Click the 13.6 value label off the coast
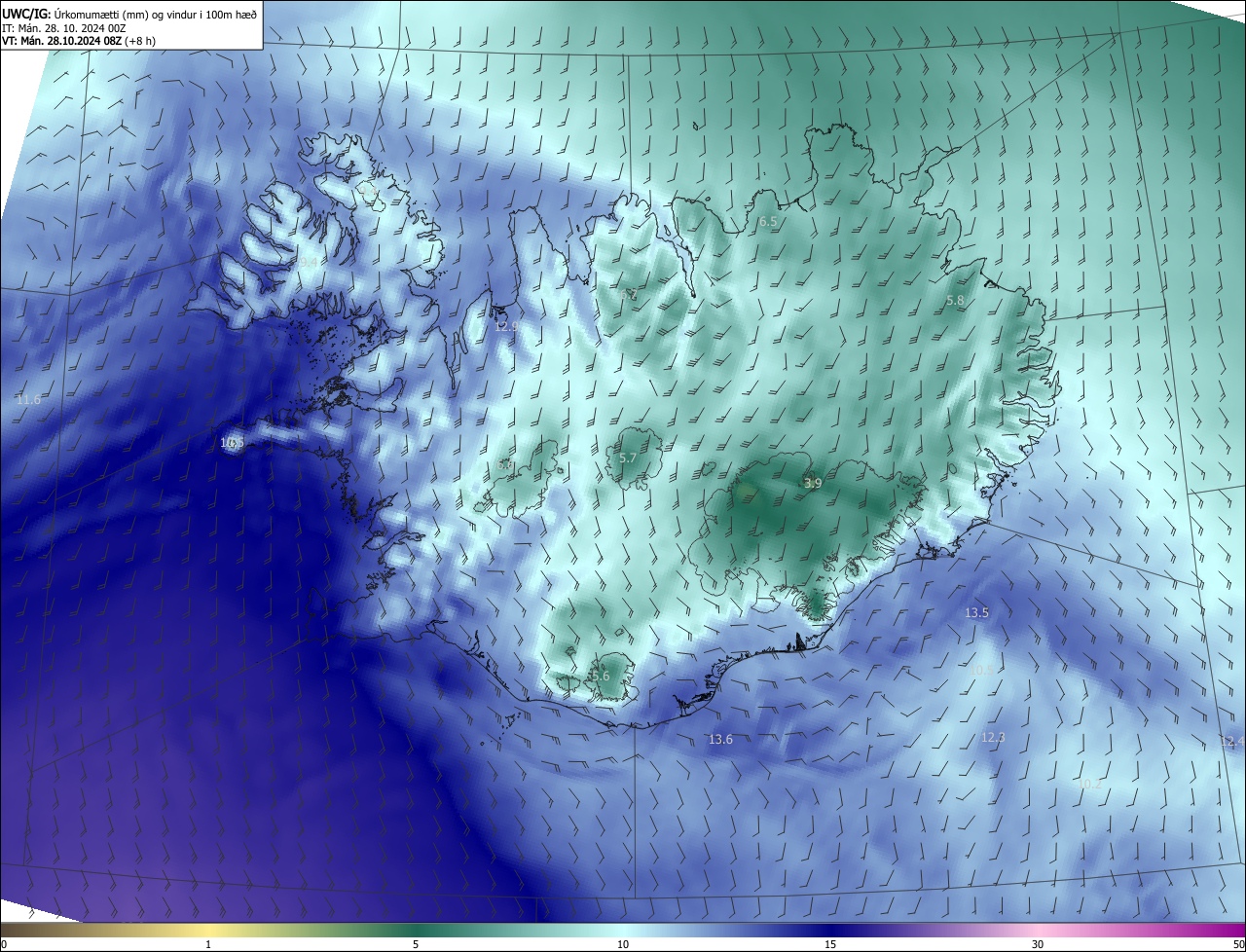Viewport: 1246px width, 952px height. (x=719, y=740)
